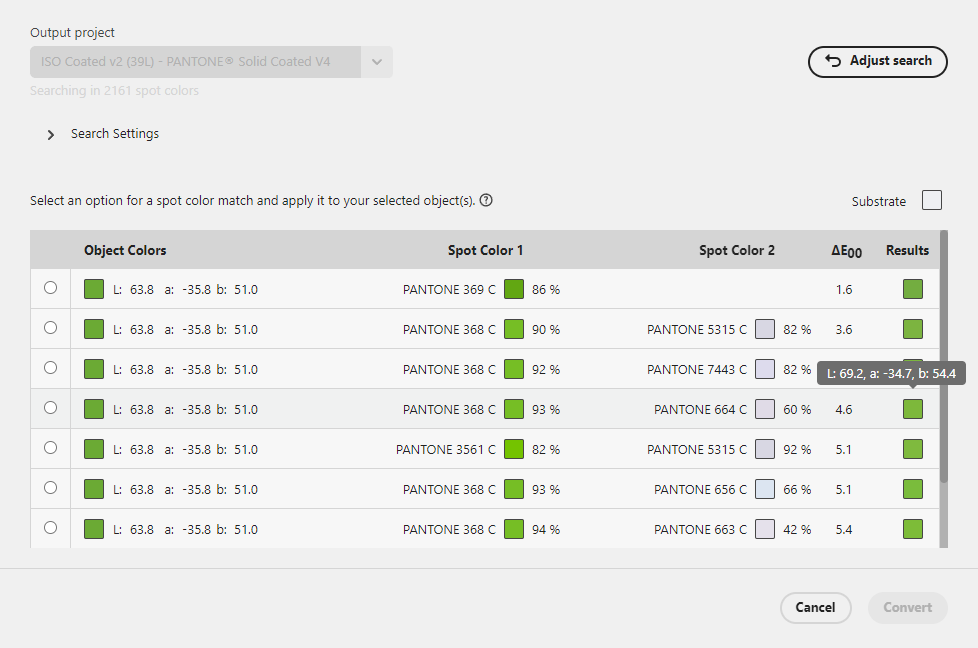Select radio for the PANTONE 7443 C row
Image resolution: width=978 pixels, height=648 pixels.
click(x=51, y=367)
